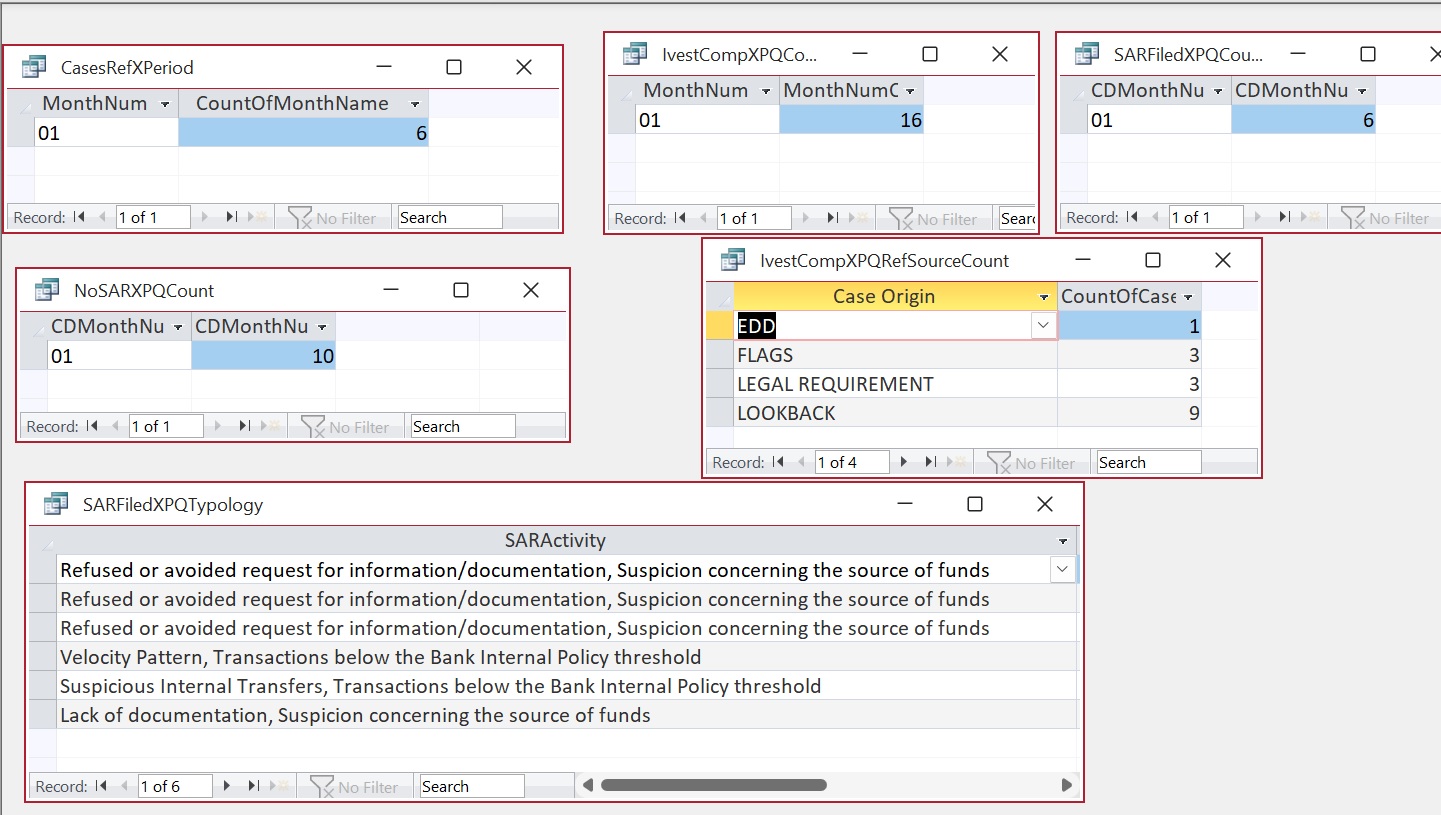The height and width of the screenshot is (815, 1441).
Task: Open Case Origin column header dropdown
Action: [1044, 297]
